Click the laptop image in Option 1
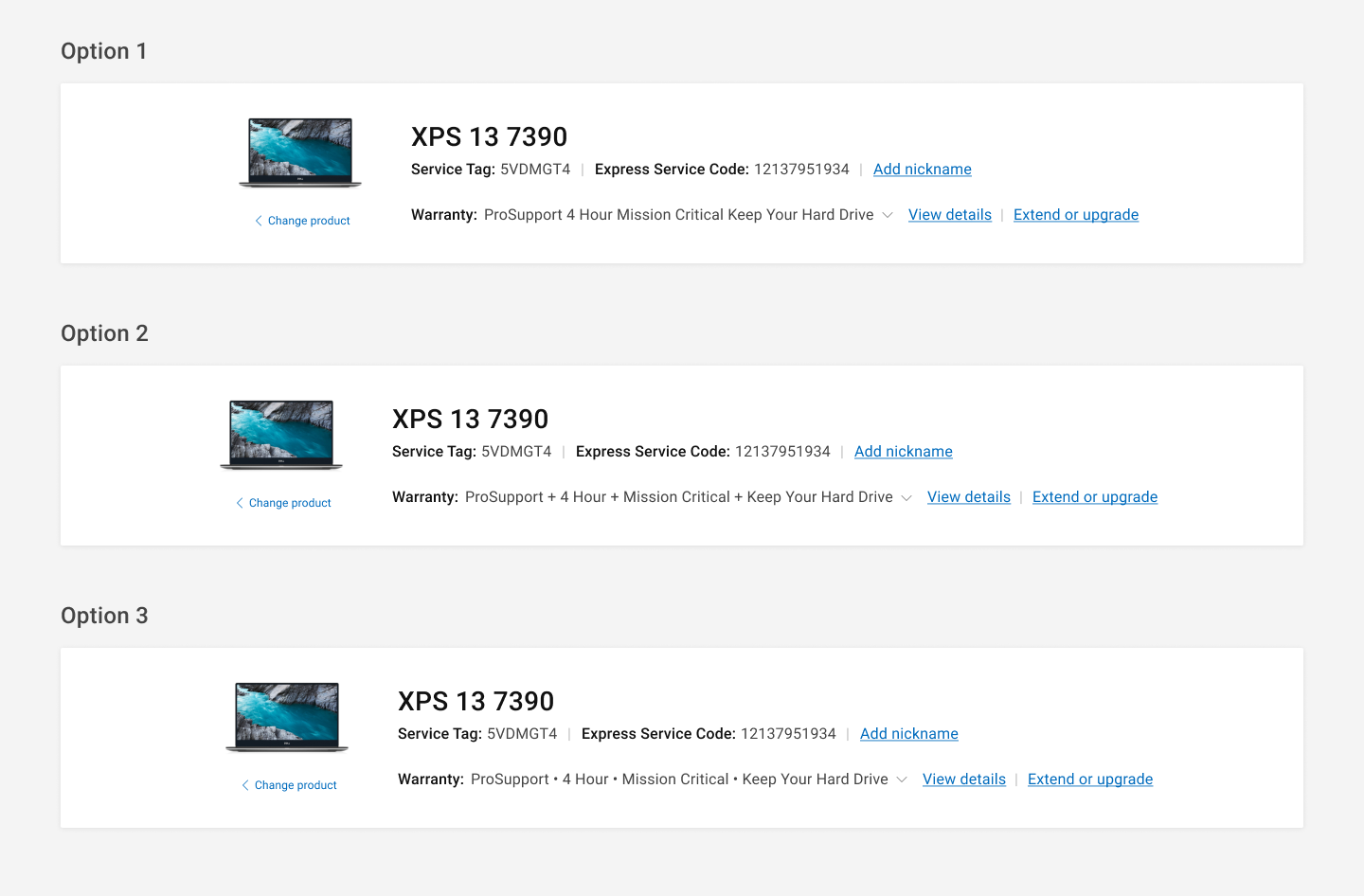Viewport: 1364px width, 896px height. (300, 152)
